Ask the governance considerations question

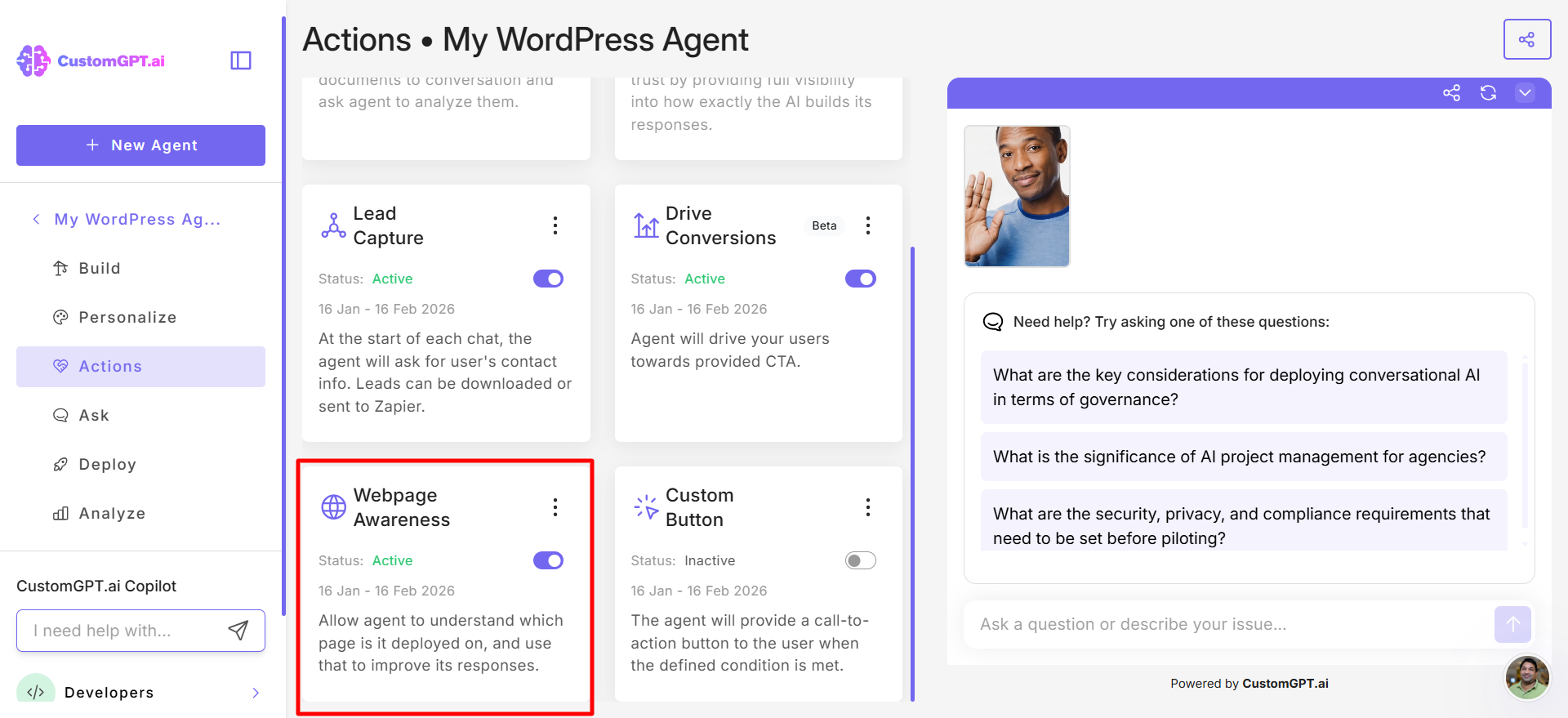pyautogui.click(x=1244, y=387)
